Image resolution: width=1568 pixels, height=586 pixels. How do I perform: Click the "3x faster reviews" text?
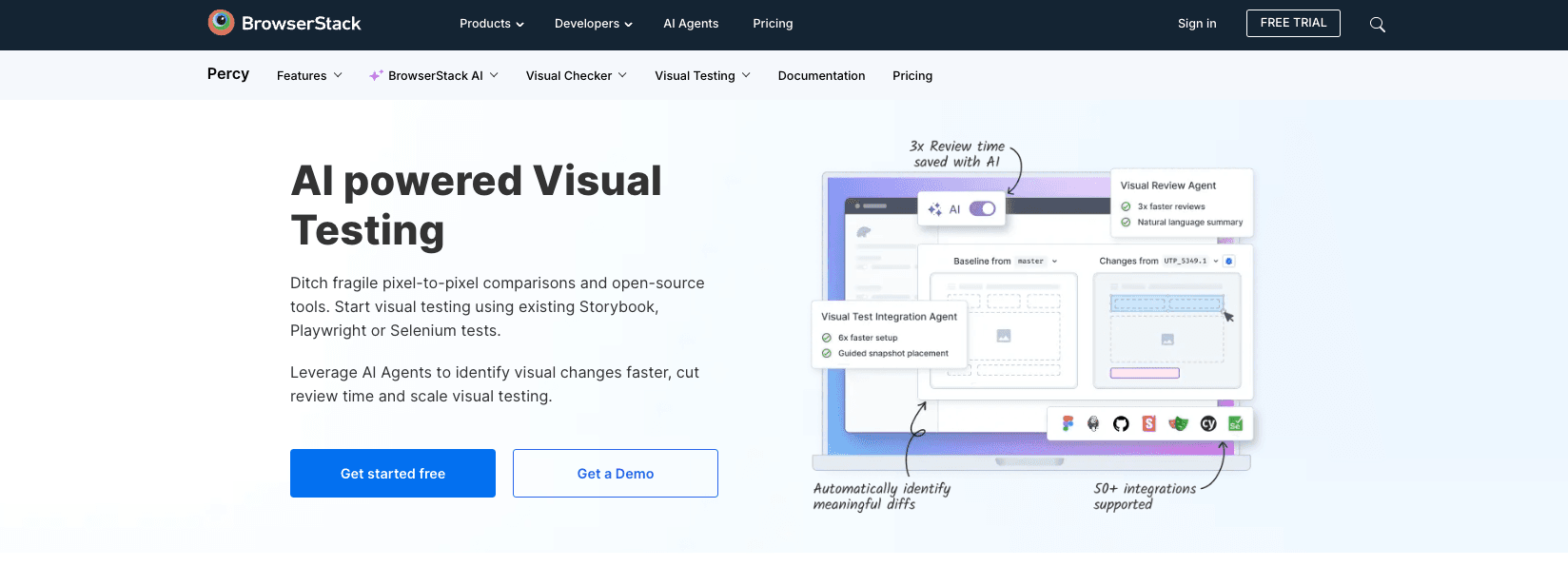click(1171, 206)
